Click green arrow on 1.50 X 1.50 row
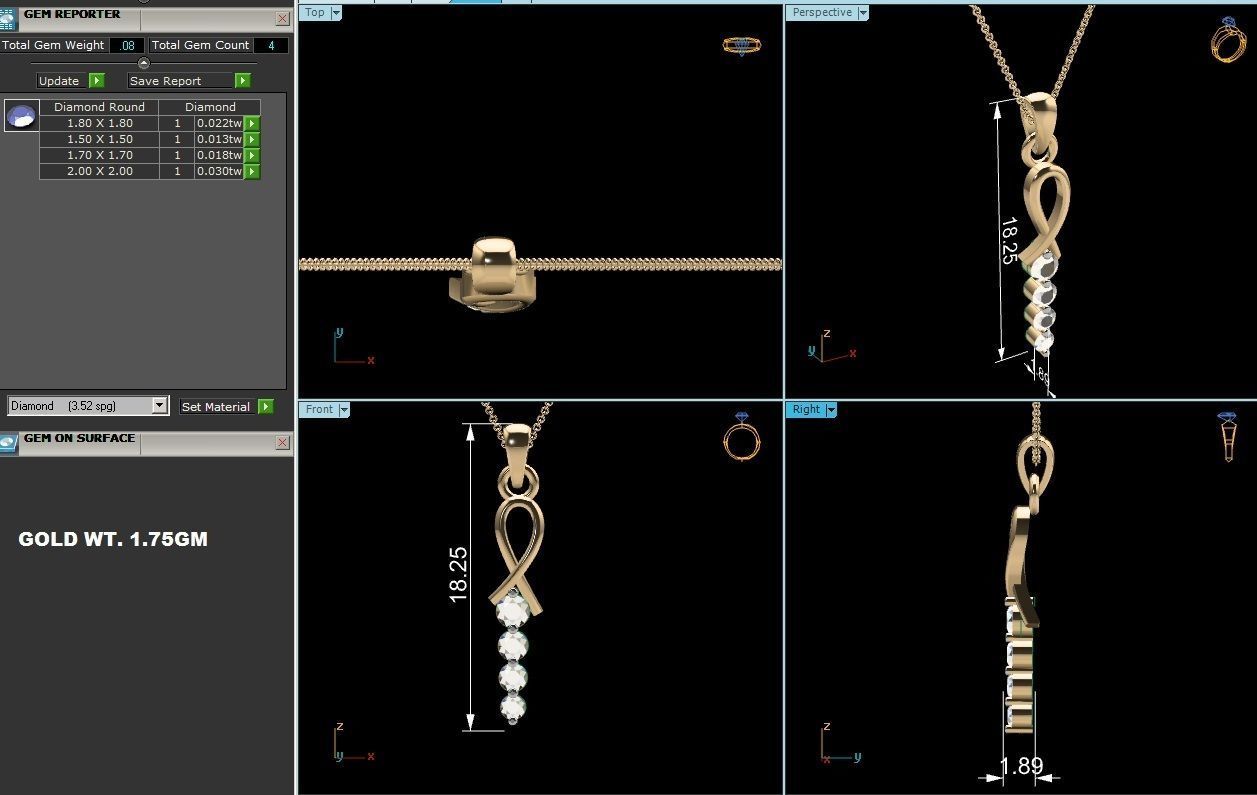 point(253,139)
